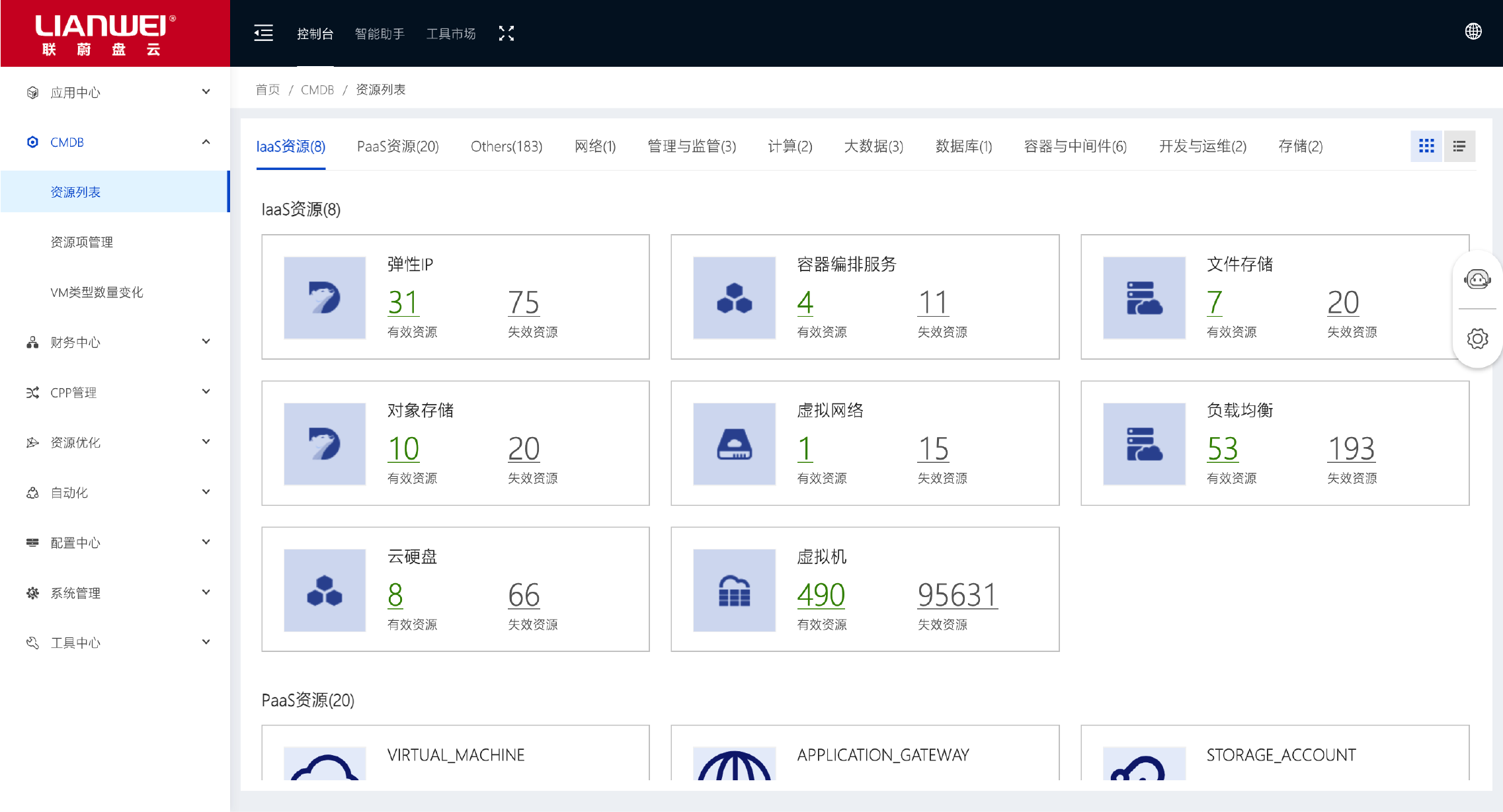Click the APPLICATION_GATEWAY globe icon
Image resolution: width=1503 pixels, height=812 pixels.
tap(734, 763)
